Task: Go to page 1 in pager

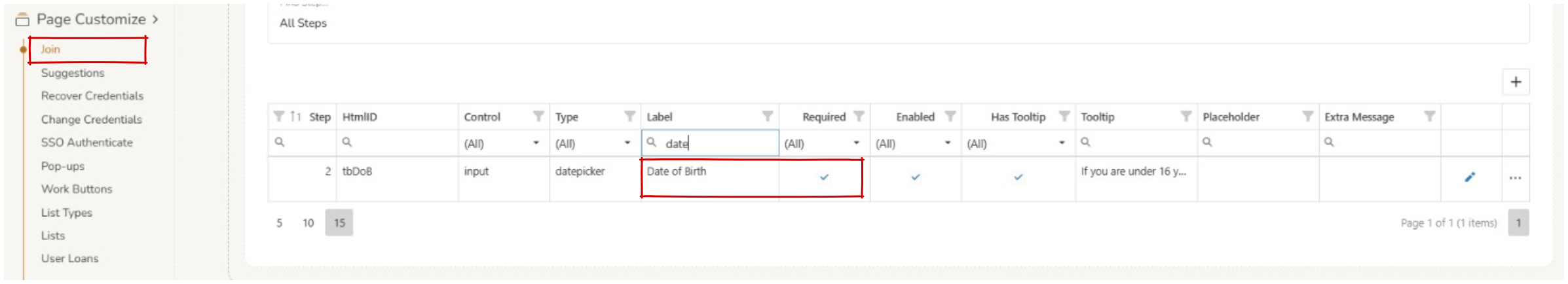Action: pyautogui.click(x=1518, y=223)
